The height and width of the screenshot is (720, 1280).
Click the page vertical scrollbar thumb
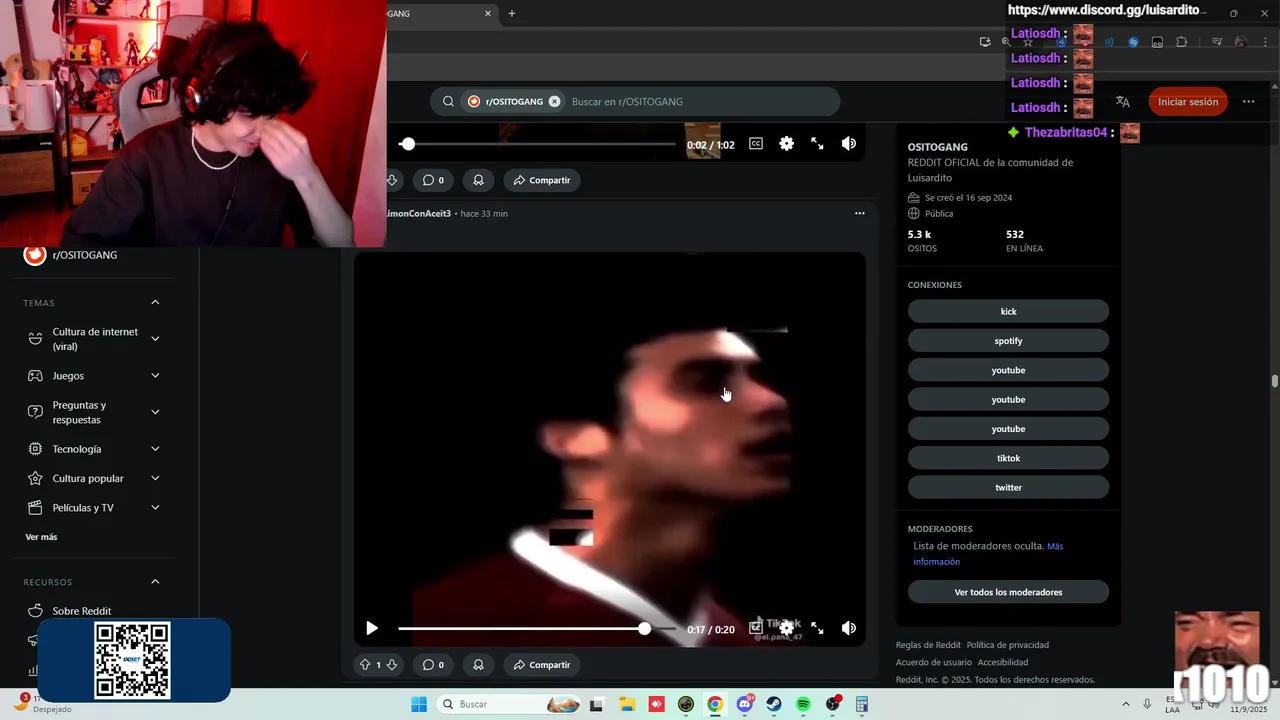point(1275,381)
